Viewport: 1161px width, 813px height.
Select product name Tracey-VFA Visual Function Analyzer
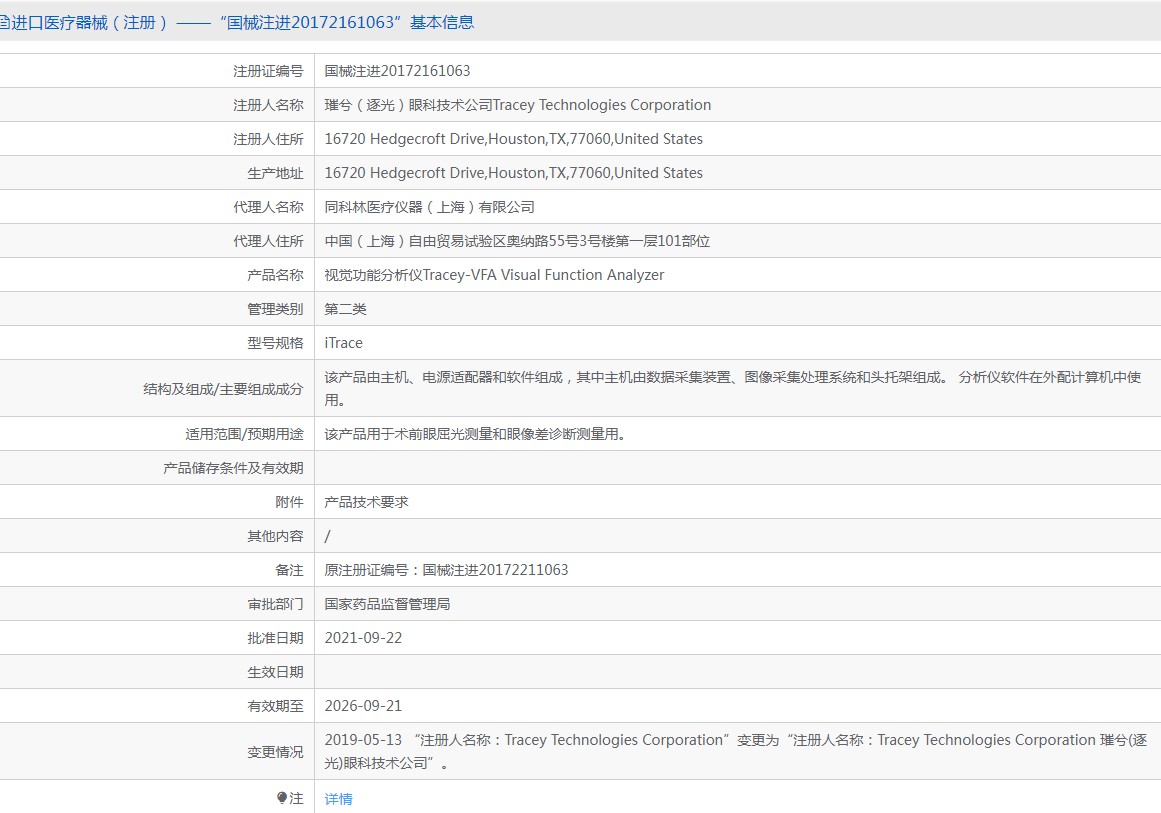pos(495,275)
